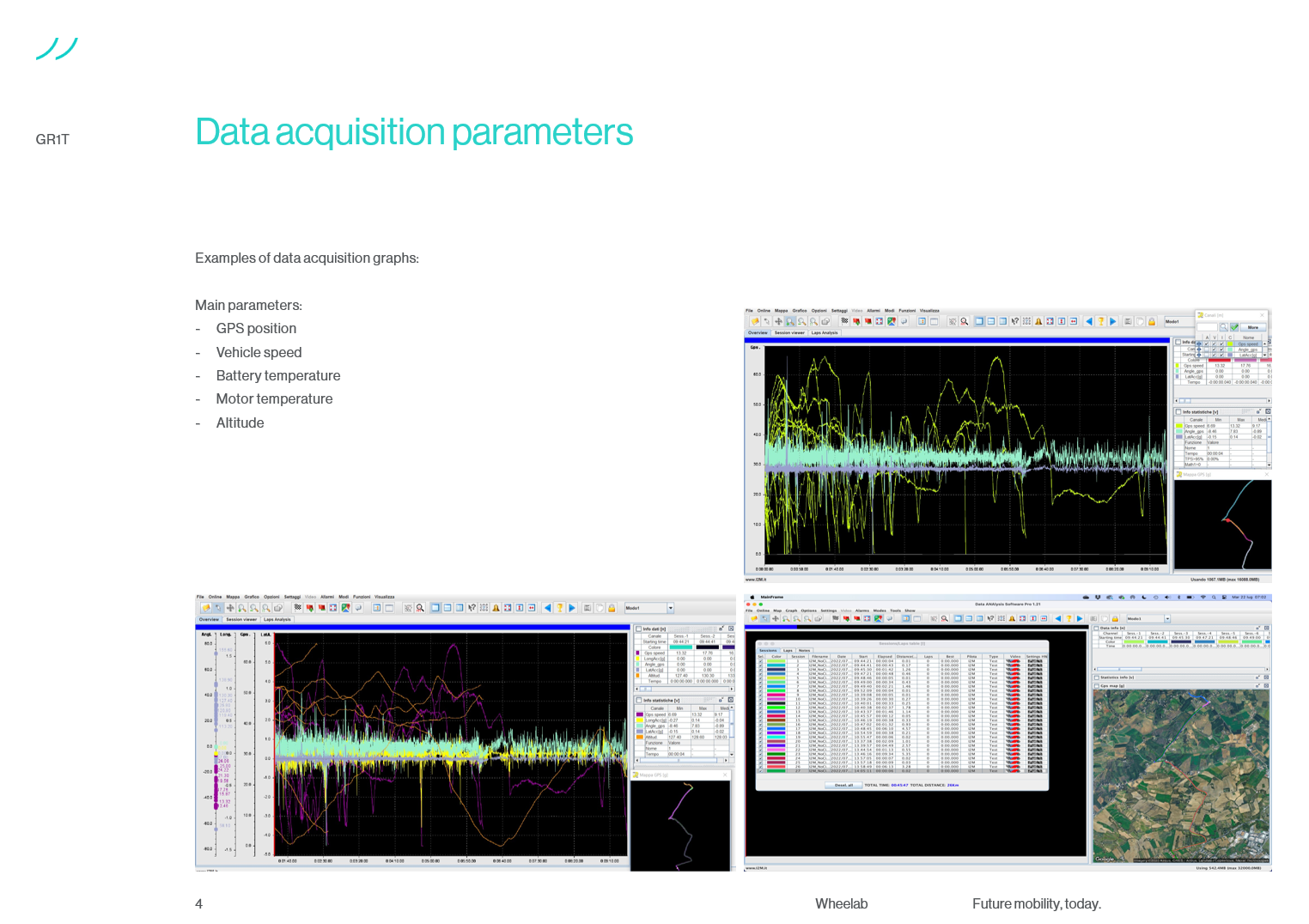The height and width of the screenshot is (924, 1309).
Task: Toggle the 'Data info' panel checkbox
Action: [x=1097, y=628]
